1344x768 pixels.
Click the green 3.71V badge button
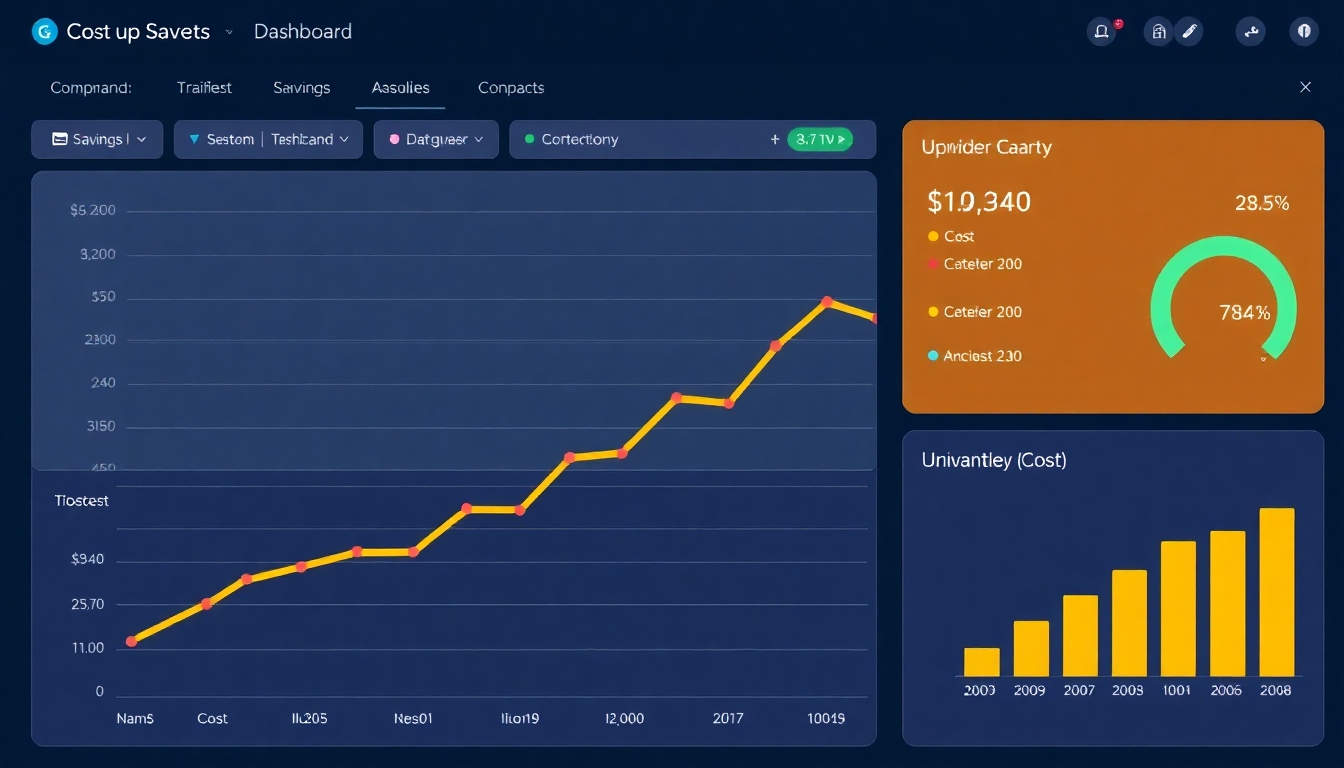tap(820, 140)
